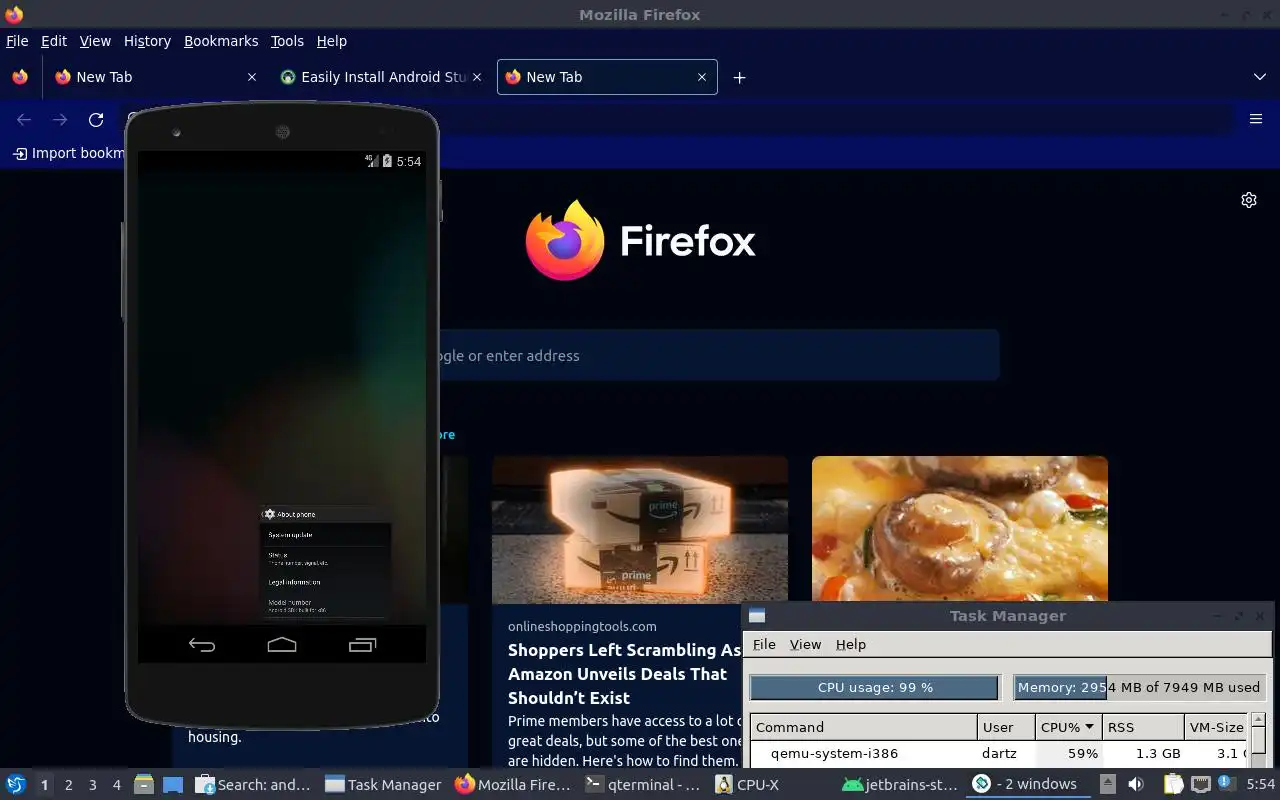The height and width of the screenshot is (800, 1280).
Task: Open the volume control tray icon
Action: [1136, 785]
